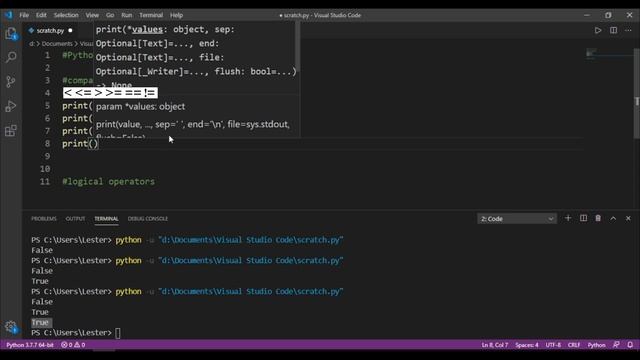Viewport: 640px width, 360px height.
Task: Click Documents in the breadcrumb path
Action: coord(57,44)
